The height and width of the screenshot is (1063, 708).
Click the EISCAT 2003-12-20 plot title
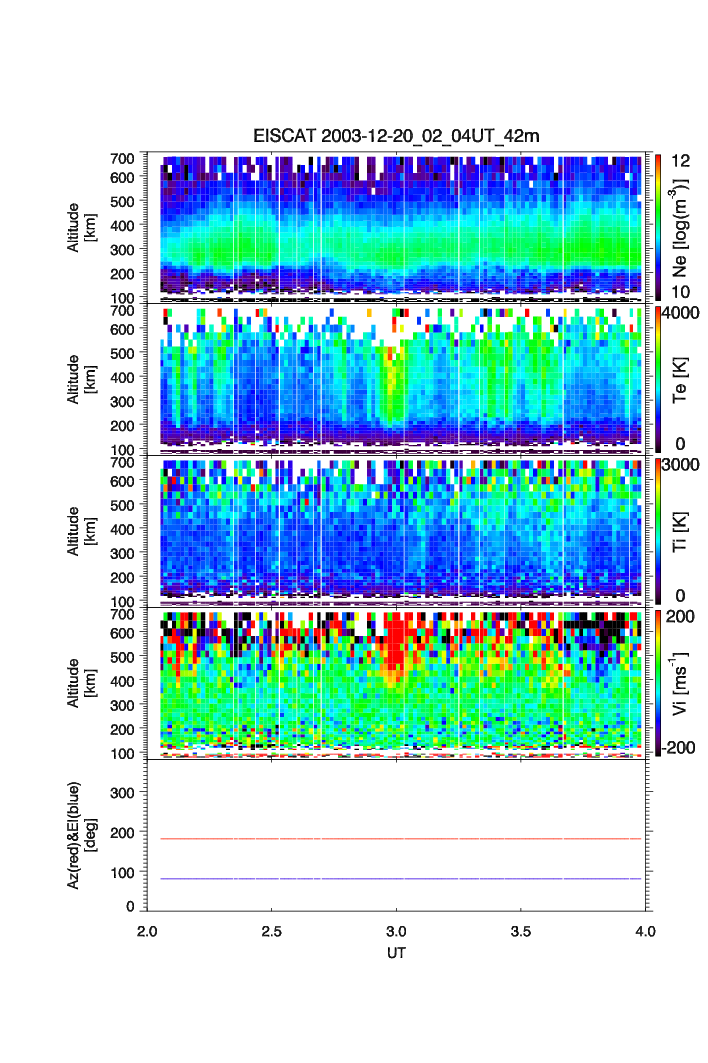click(396, 136)
